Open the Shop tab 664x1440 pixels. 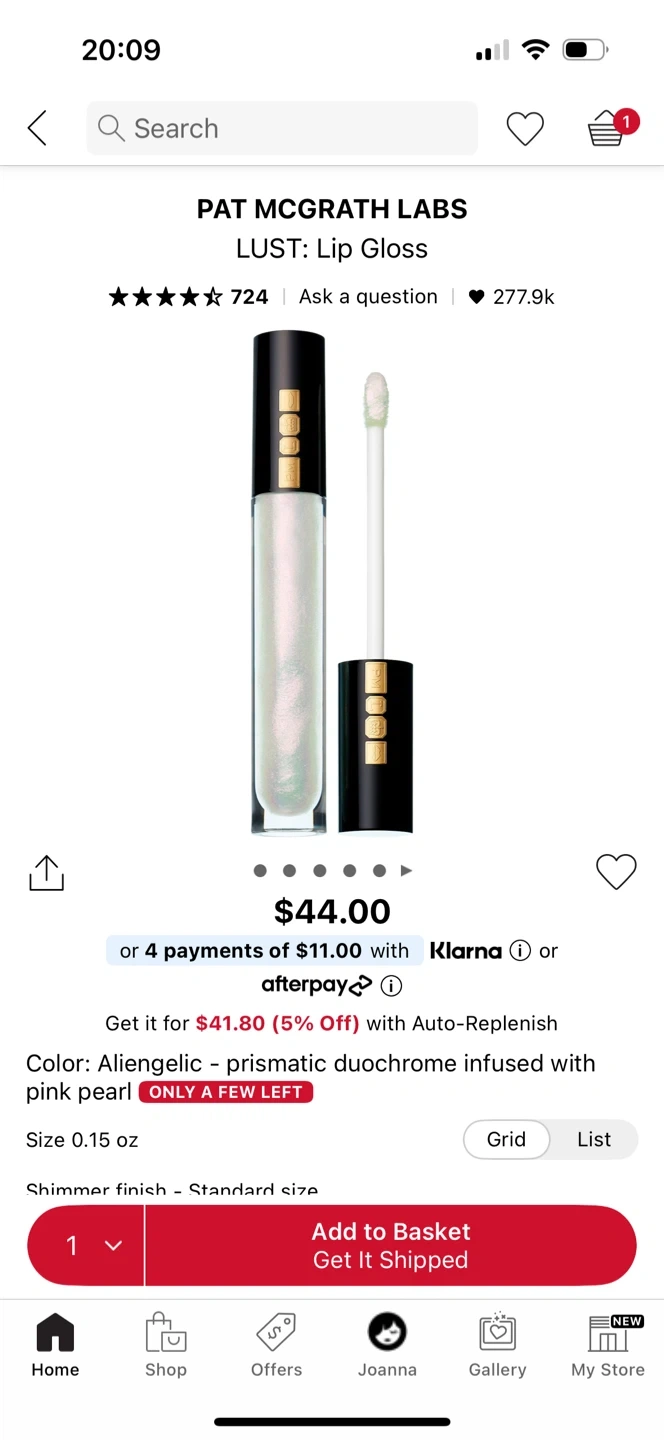tap(166, 1346)
